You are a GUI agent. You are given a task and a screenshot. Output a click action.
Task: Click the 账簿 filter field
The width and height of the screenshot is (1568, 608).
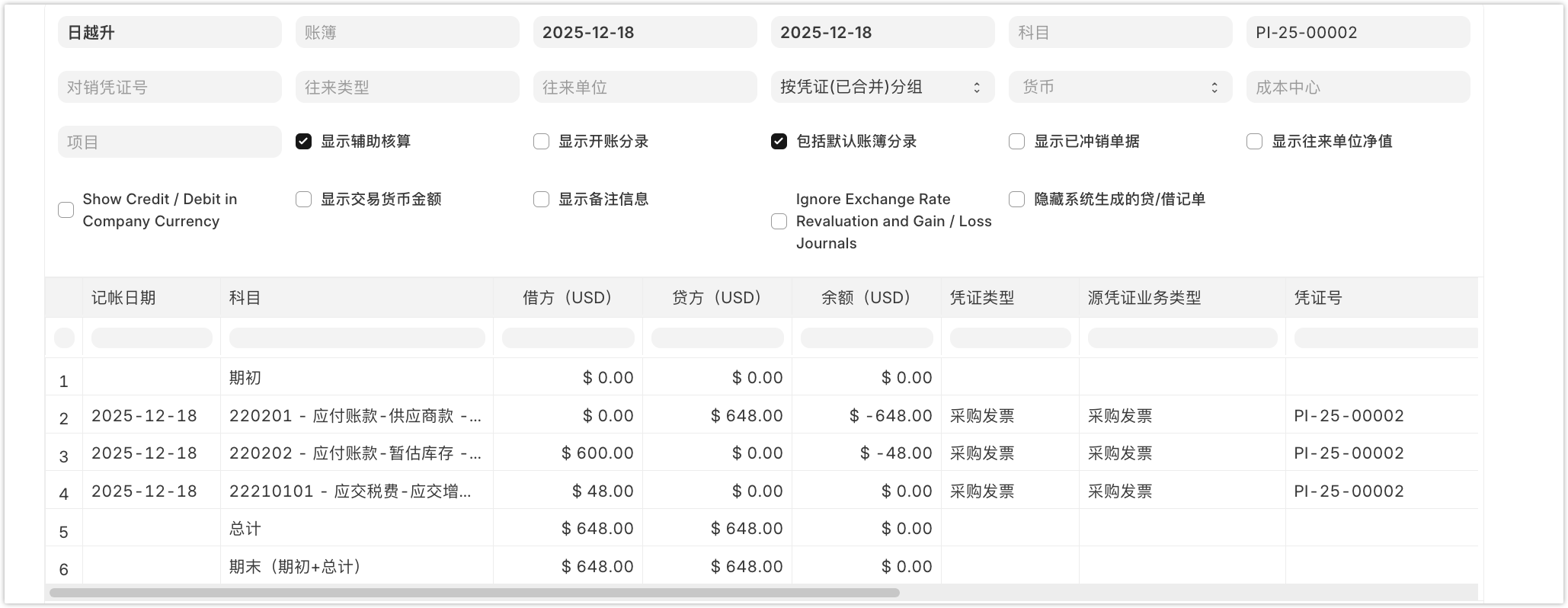tap(407, 32)
